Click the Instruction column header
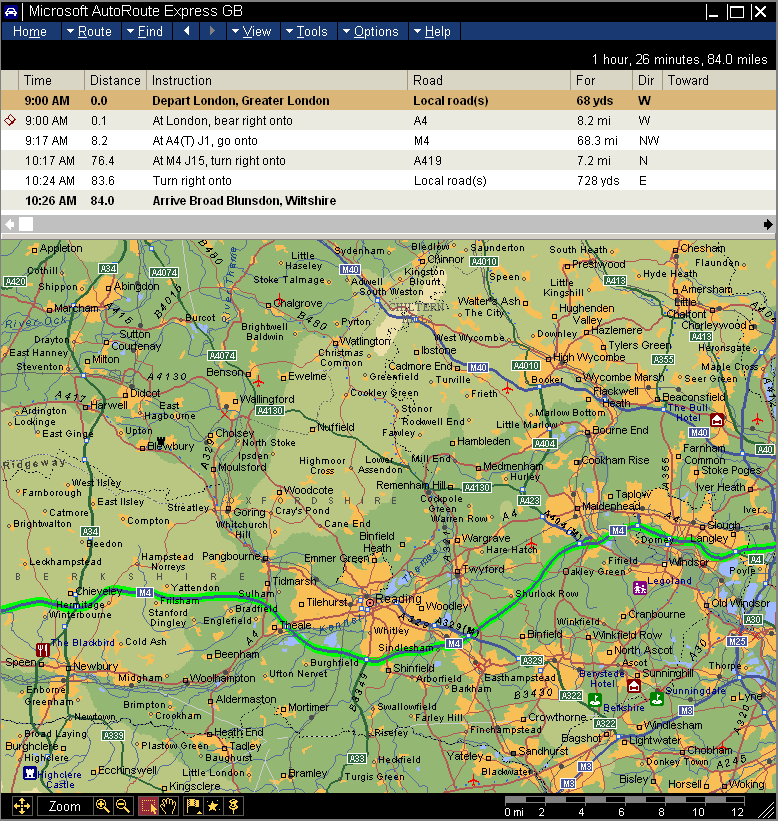Image resolution: width=778 pixels, height=821 pixels. coord(277,80)
